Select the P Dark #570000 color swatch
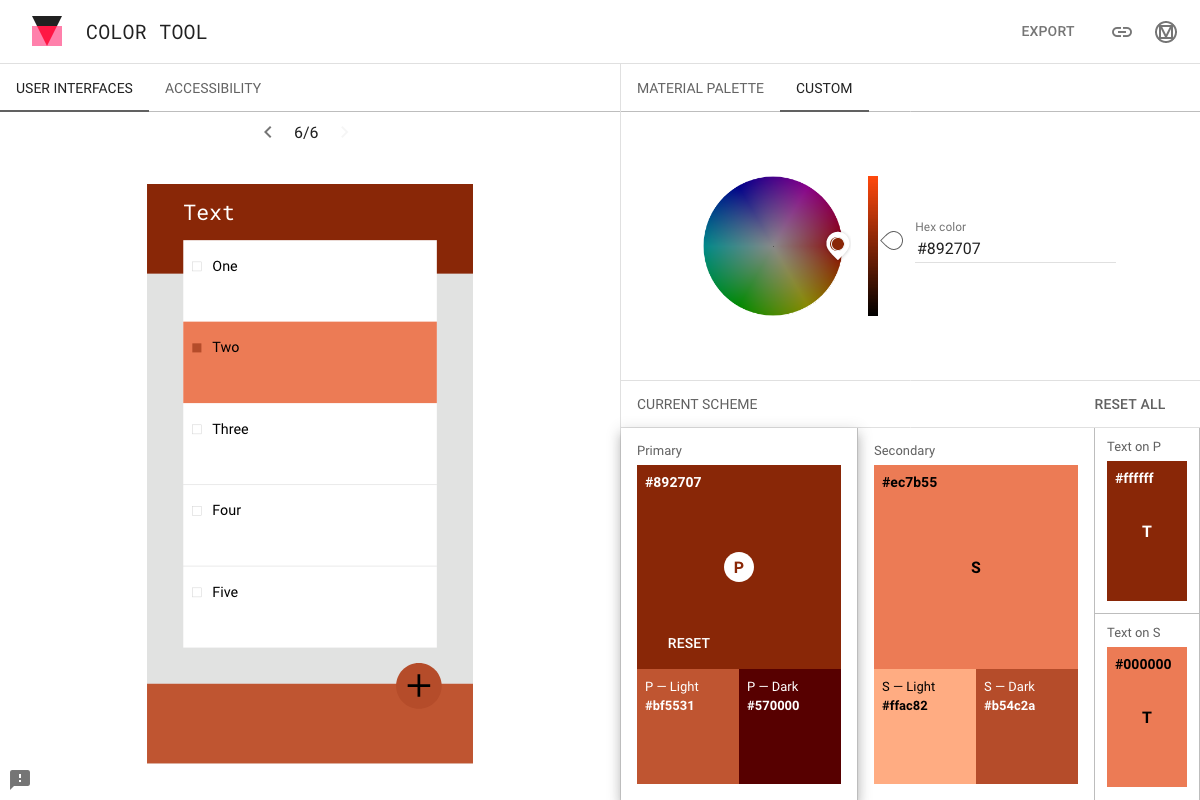1200x800 pixels. click(x=790, y=726)
